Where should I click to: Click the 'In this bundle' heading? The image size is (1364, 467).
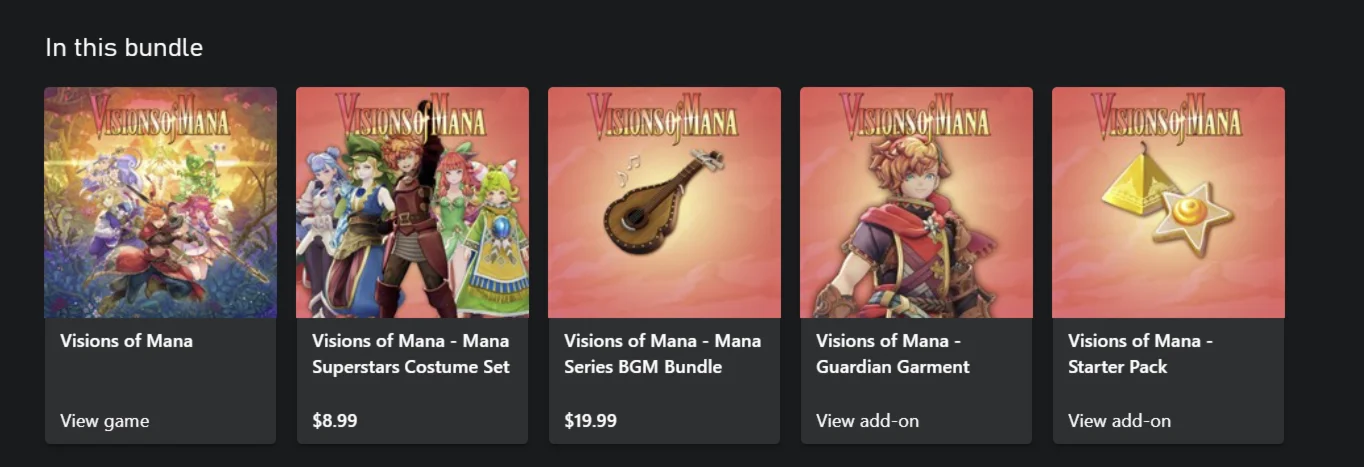(x=124, y=47)
